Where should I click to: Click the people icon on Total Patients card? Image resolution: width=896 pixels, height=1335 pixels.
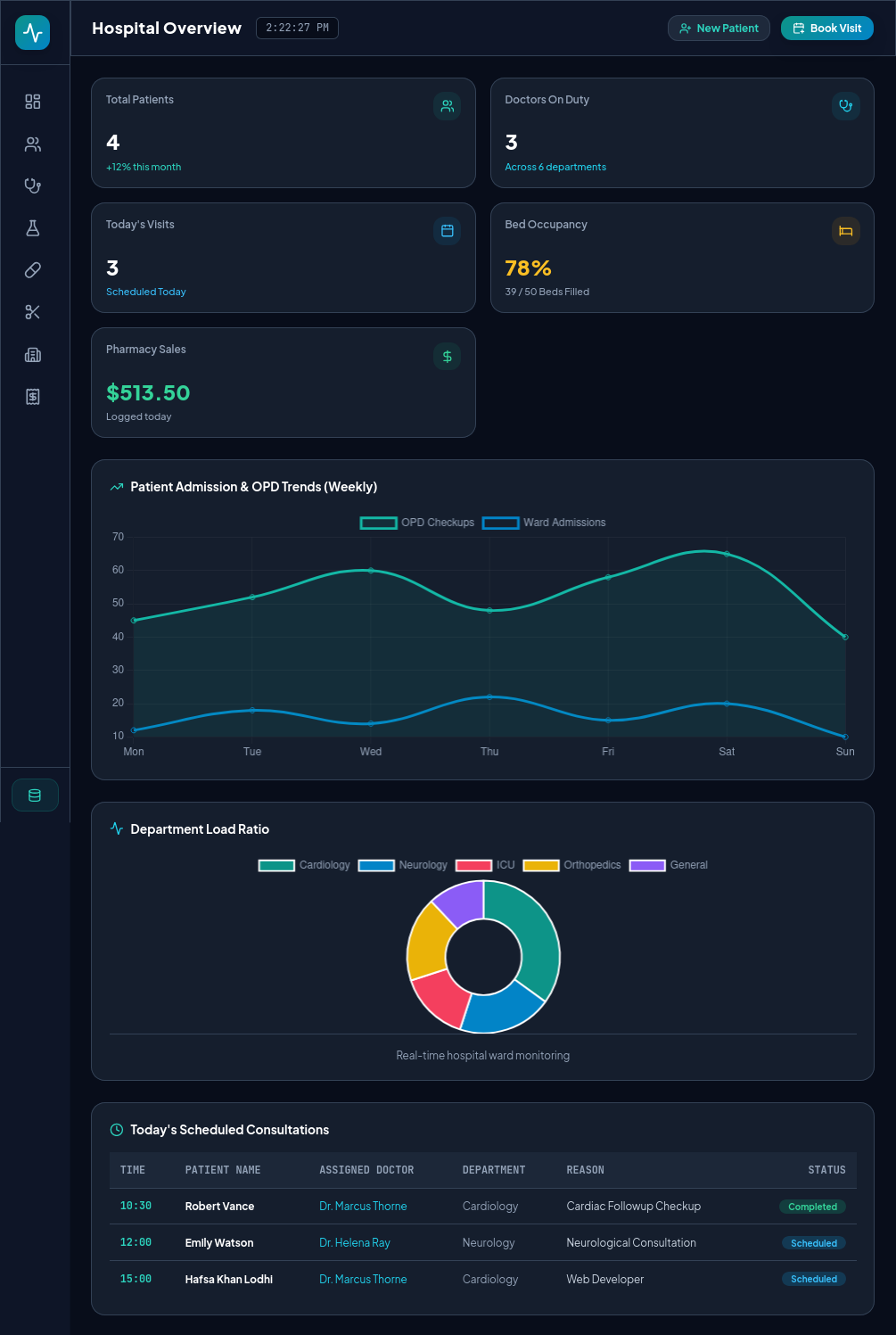448,106
